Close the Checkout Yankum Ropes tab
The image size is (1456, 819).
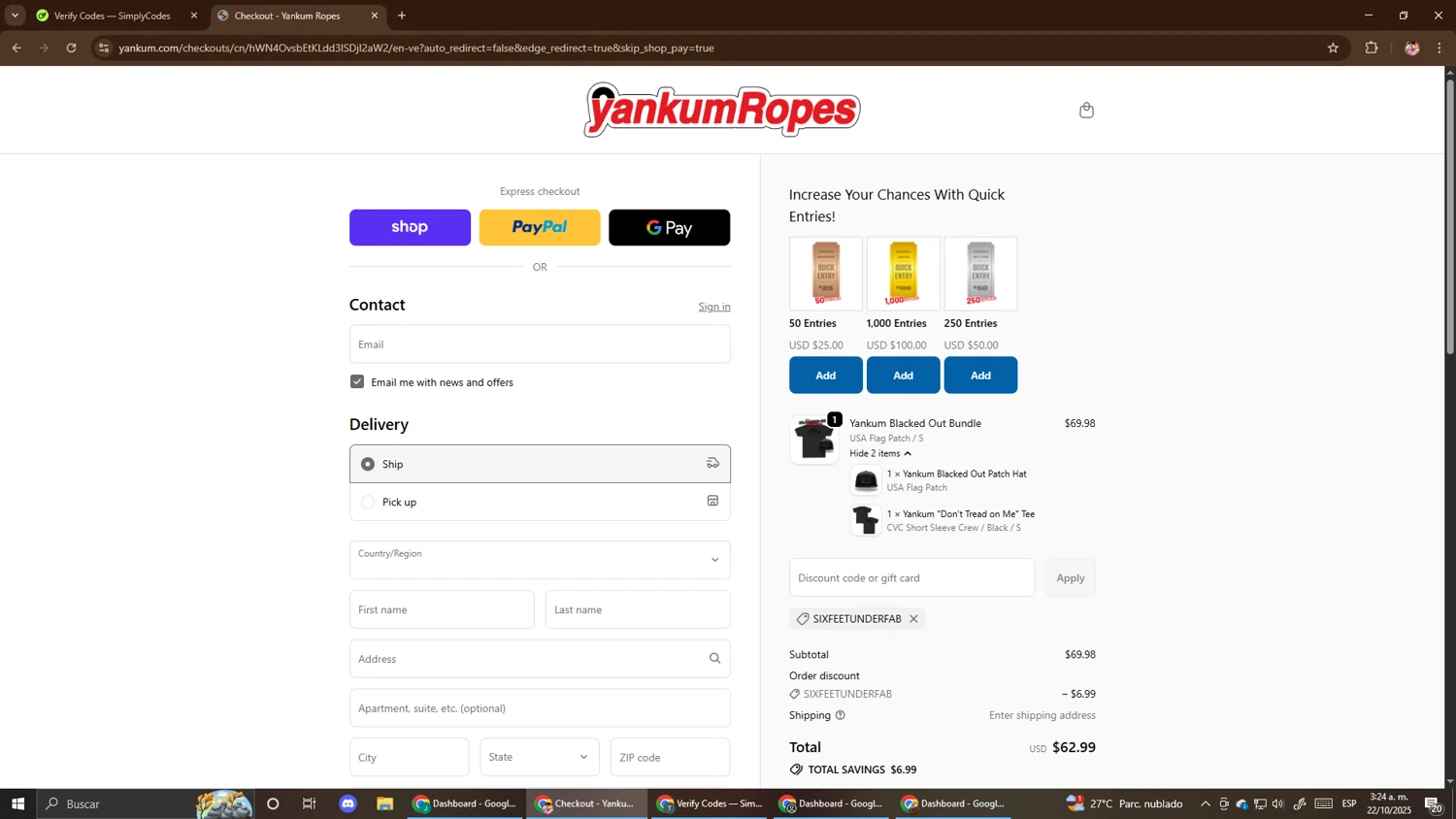375,16
